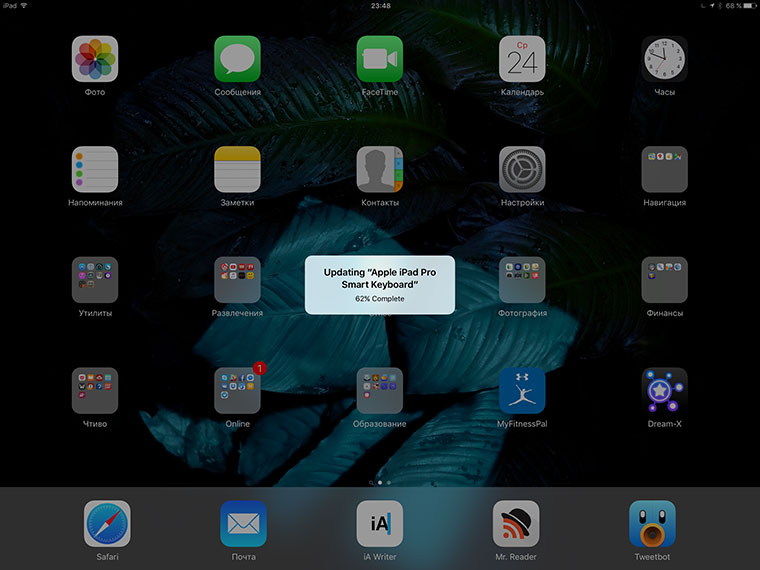
Task: Open the Контакты contacts app
Action: pos(380,170)
